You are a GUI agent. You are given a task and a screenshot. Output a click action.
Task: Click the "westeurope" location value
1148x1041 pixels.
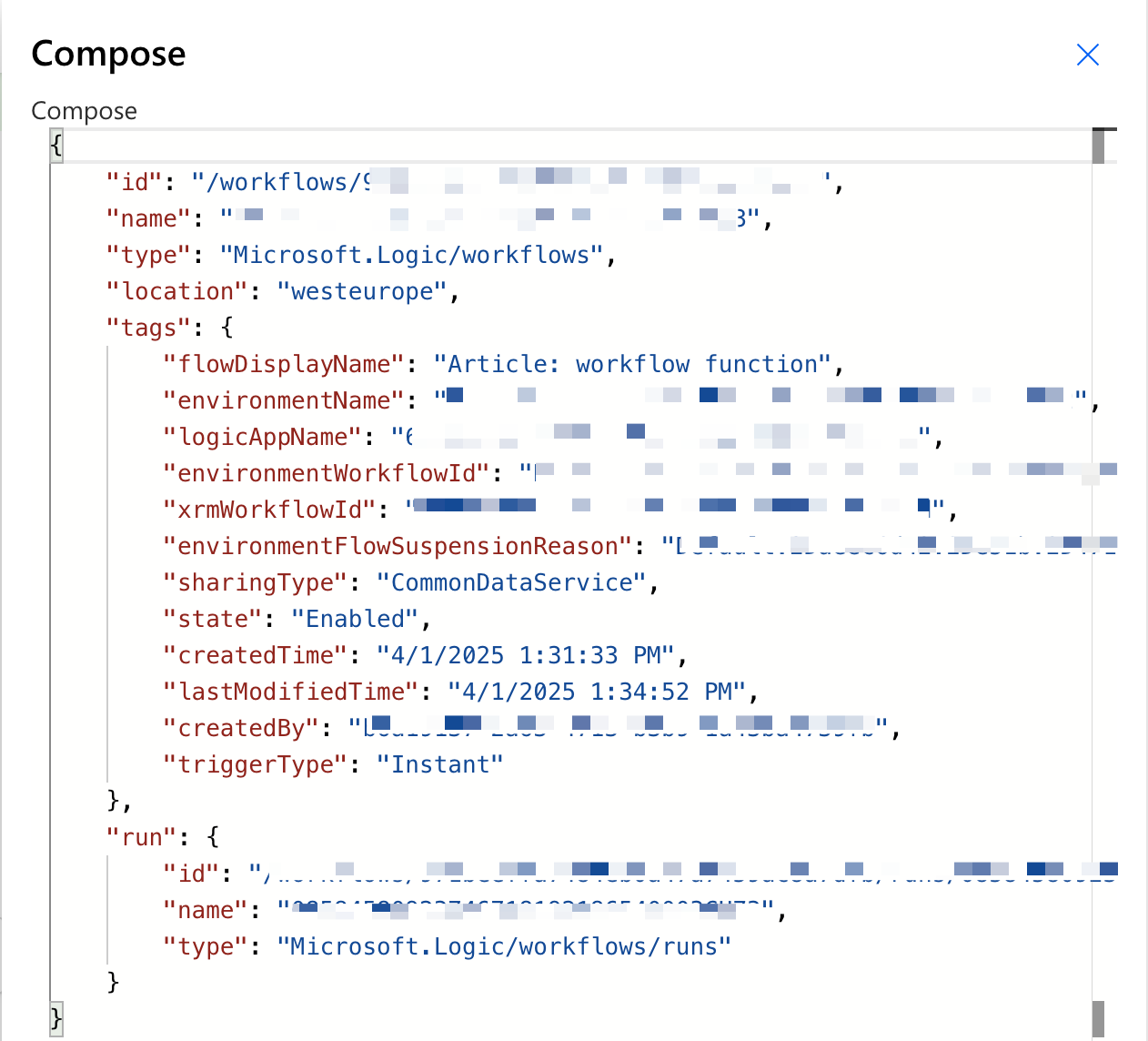(x=362, y=291)
